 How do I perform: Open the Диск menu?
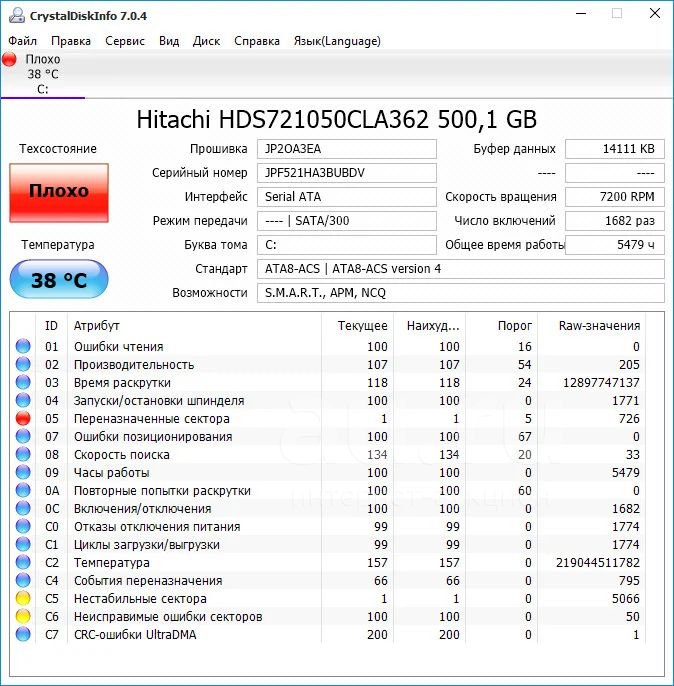click(x=206, y=41)
